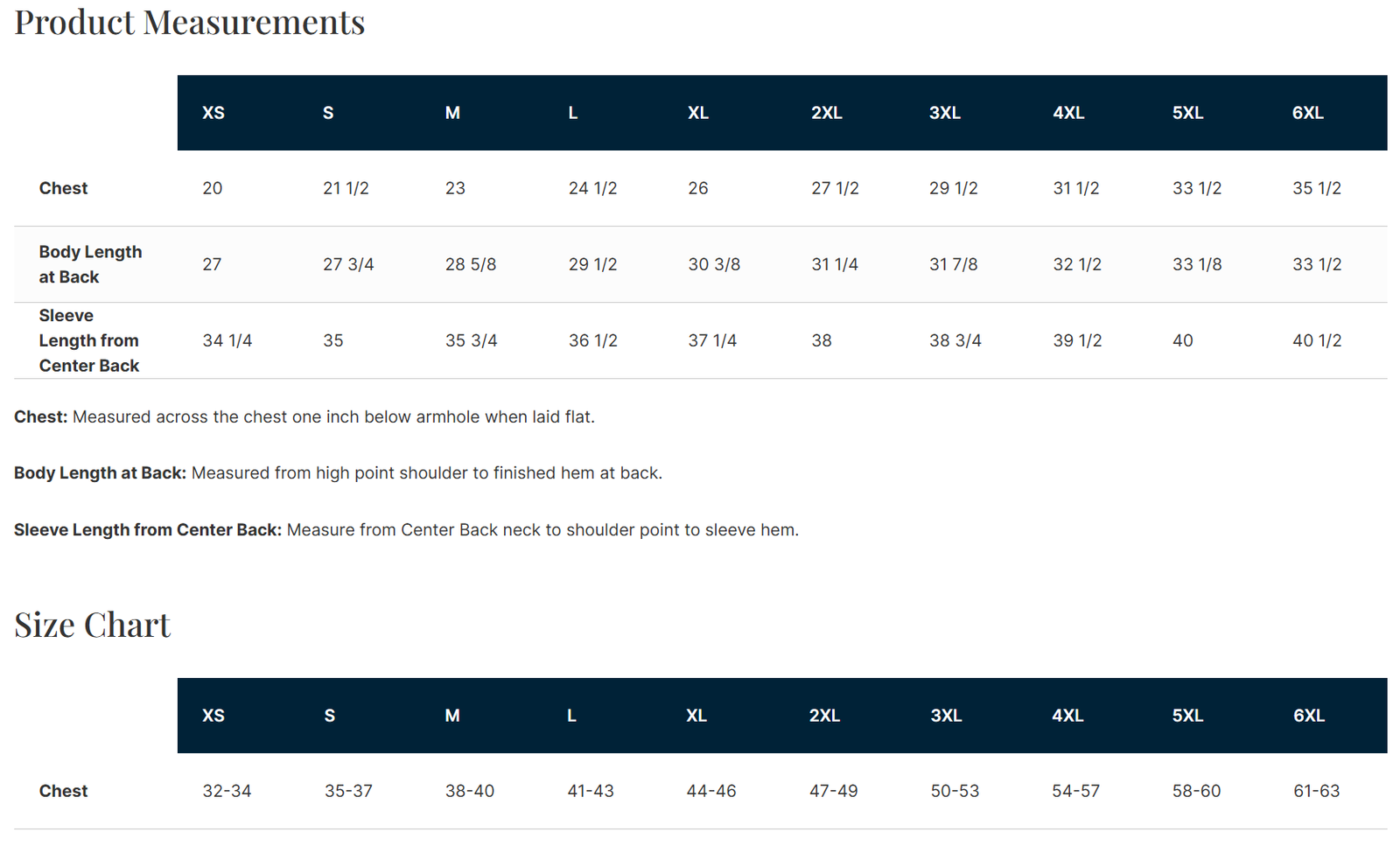Click the Chest row label in Size Chart
Viewport: 1400px width, 846px height.
(x=63, y=791)
